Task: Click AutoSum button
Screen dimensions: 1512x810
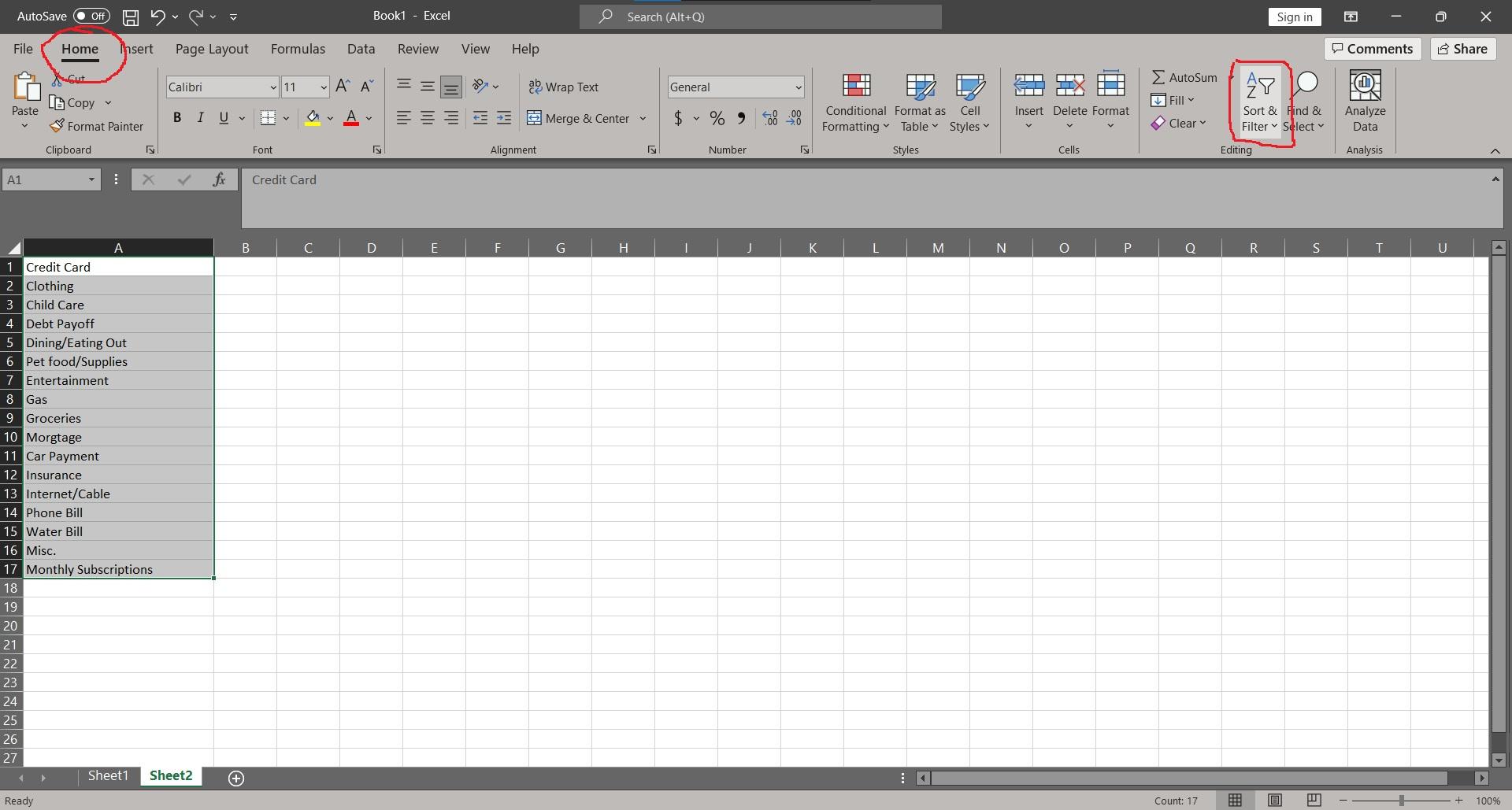Action: 1184,77
